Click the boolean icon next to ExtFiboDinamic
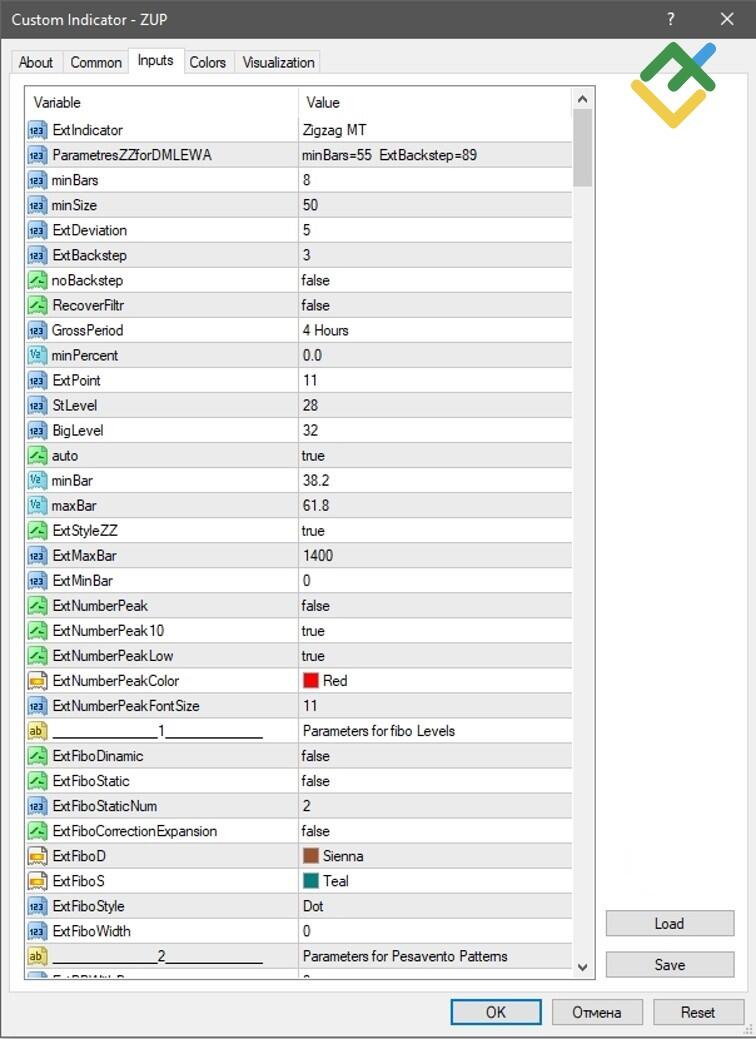 point(37,756)
